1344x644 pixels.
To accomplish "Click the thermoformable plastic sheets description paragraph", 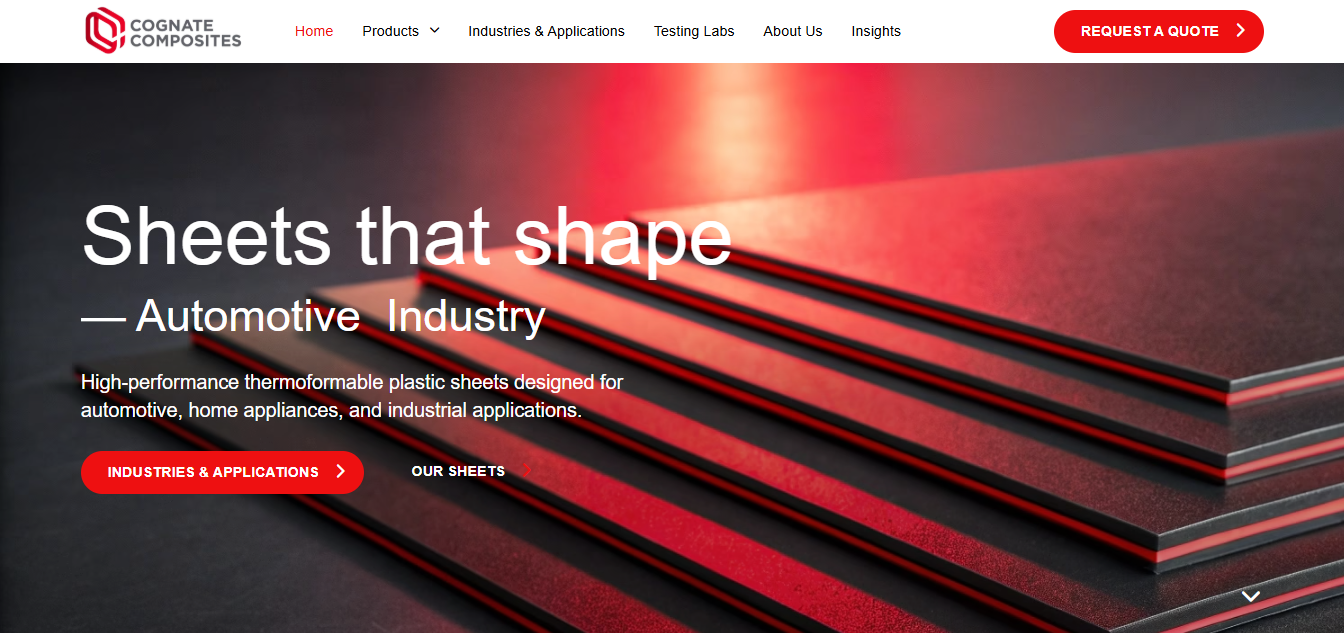I will pyautogui.click(x=351, y=396).
